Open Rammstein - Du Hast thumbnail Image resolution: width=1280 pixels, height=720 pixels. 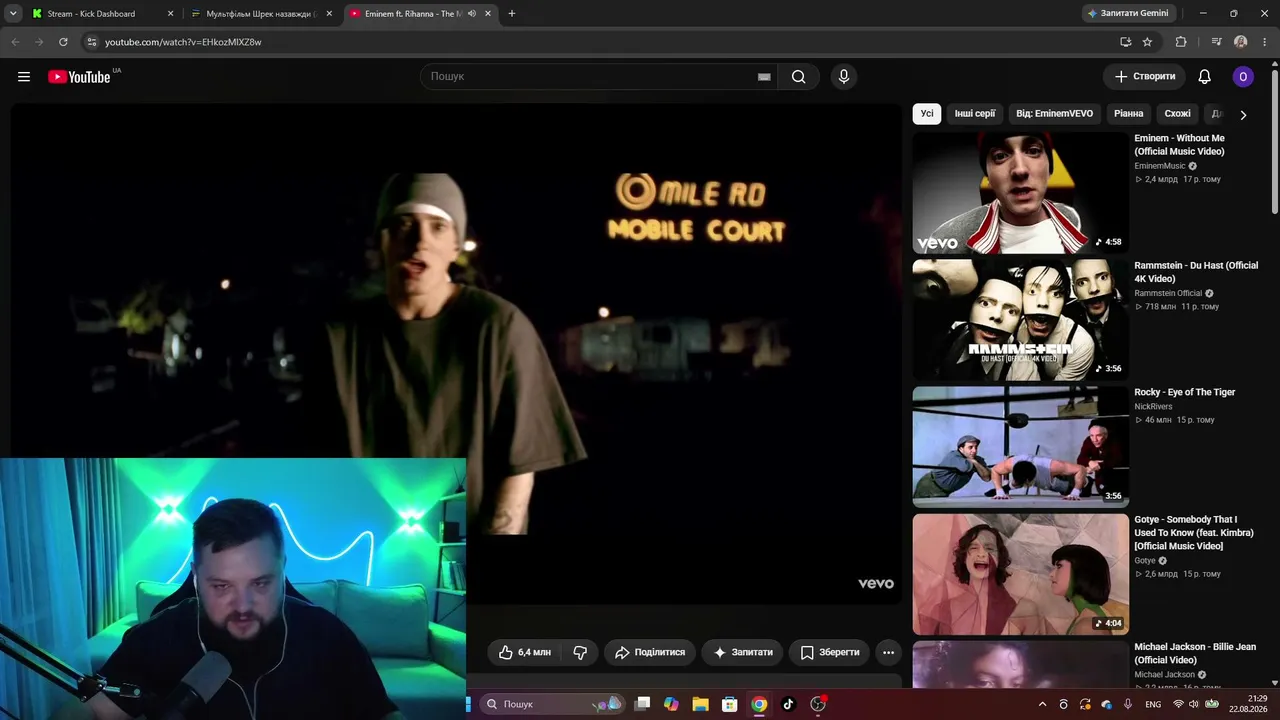tap(1021, 320)
